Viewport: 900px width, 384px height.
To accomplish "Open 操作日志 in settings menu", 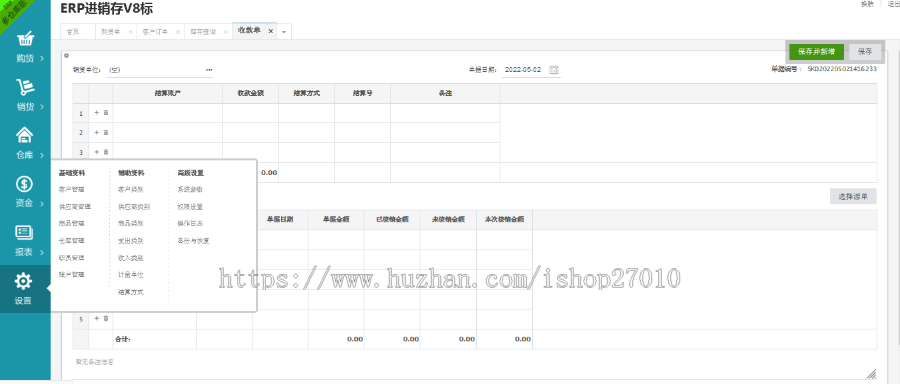I will 190,223.
